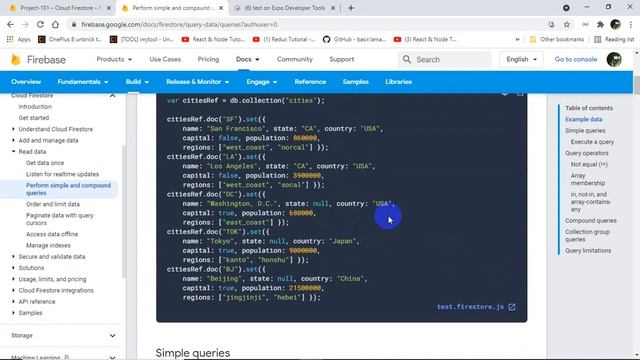Click the browser home icon
640x360 pixels.
tap(55, 24)
